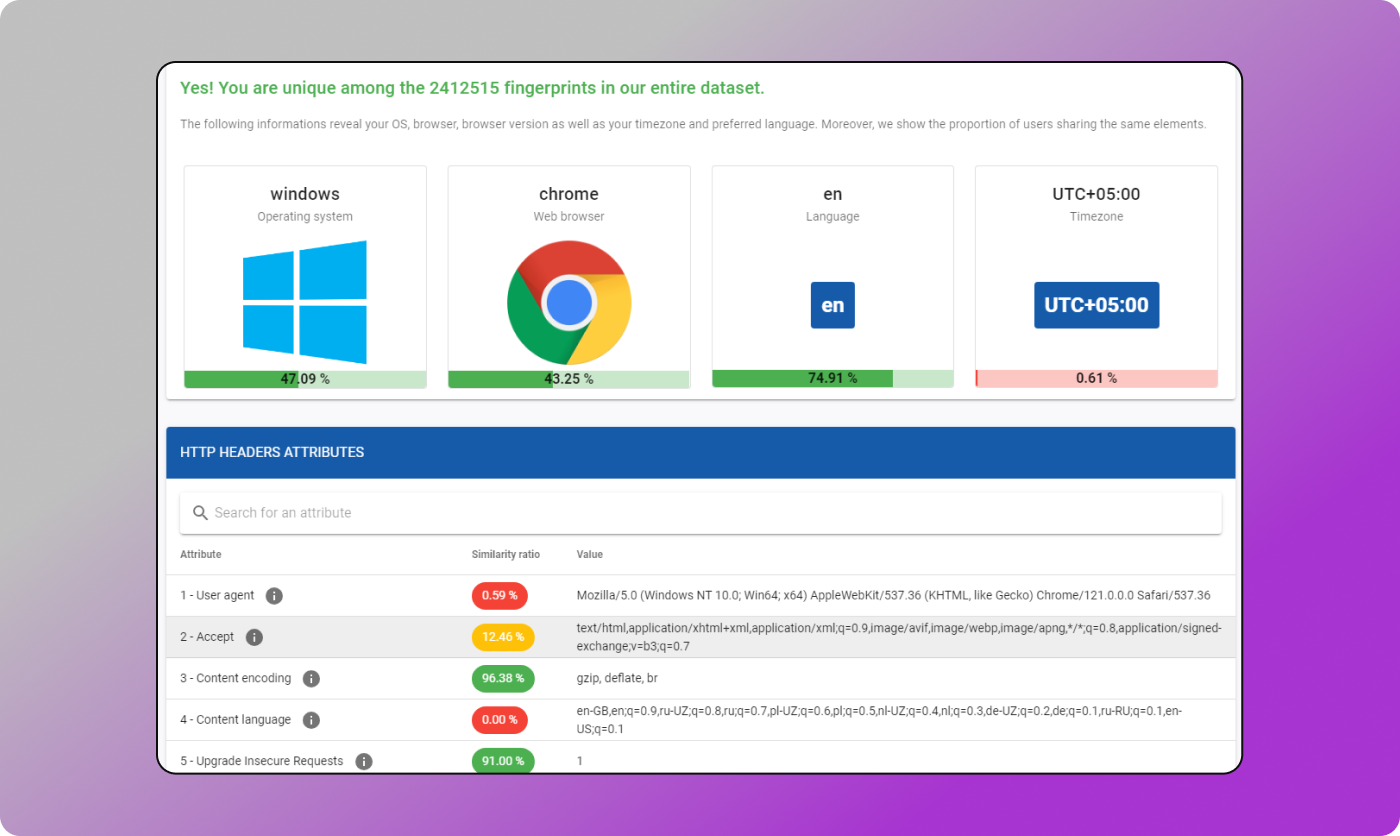Image resolution: width=1400 pixels, height=836 pixels.
Task: Click the 'Similarity ratio' column header
Action: pyautogui.click(x=505, y=554)
